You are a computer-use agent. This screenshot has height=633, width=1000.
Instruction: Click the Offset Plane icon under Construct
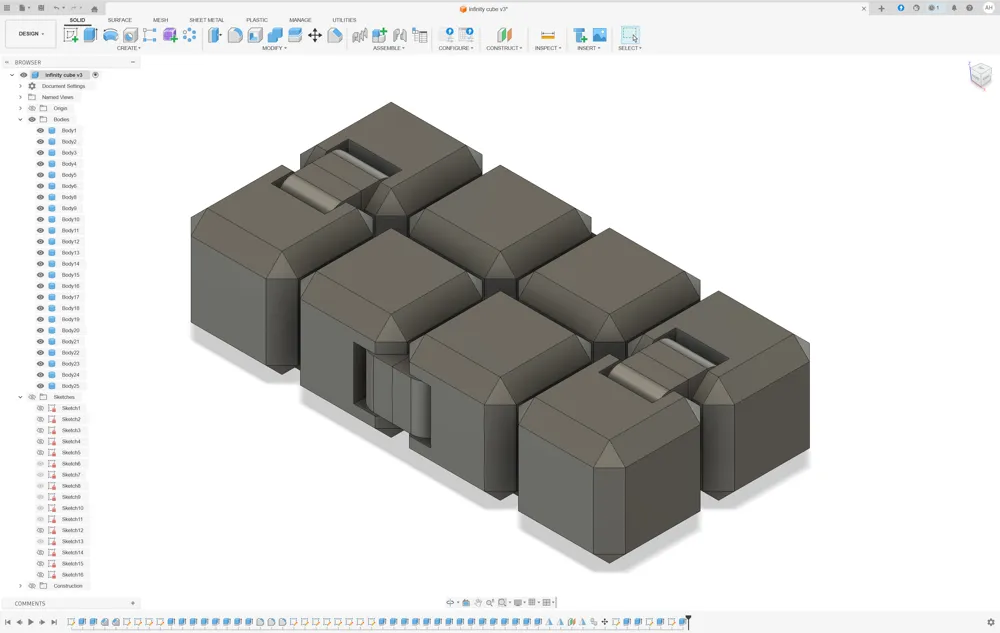tap(504, 35)
